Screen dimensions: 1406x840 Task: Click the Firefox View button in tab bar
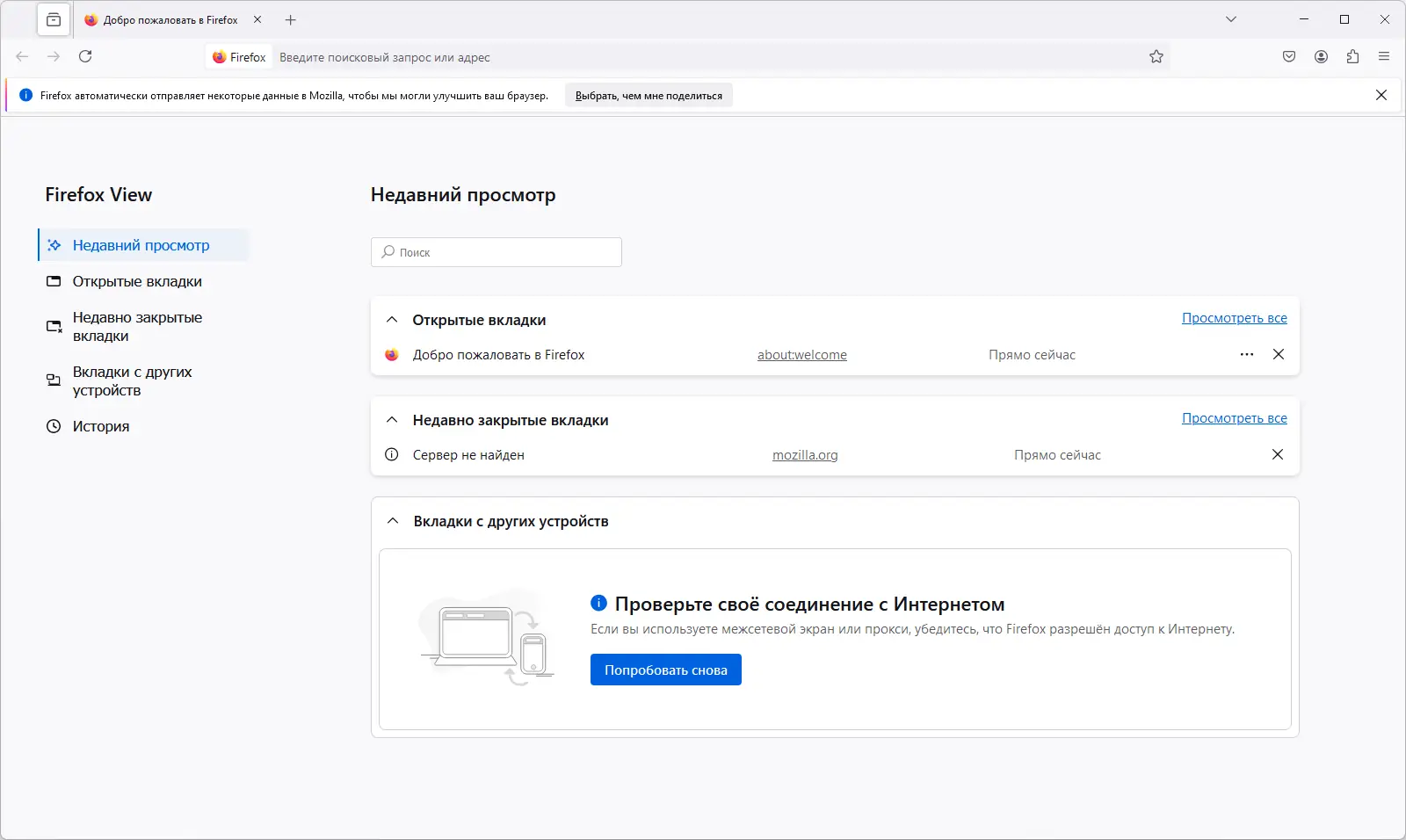54,19
